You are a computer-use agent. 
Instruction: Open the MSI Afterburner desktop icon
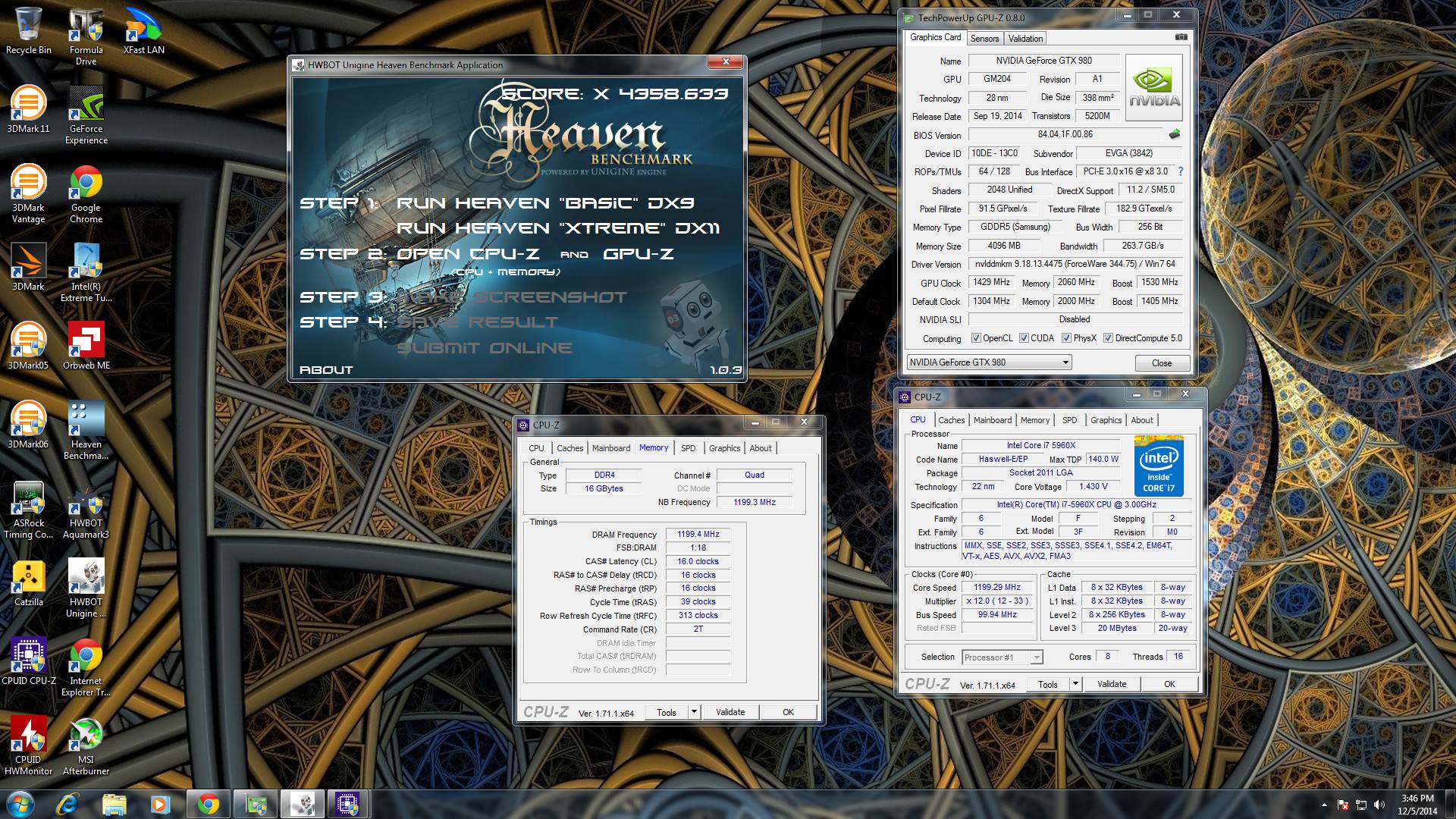[86, 746]
